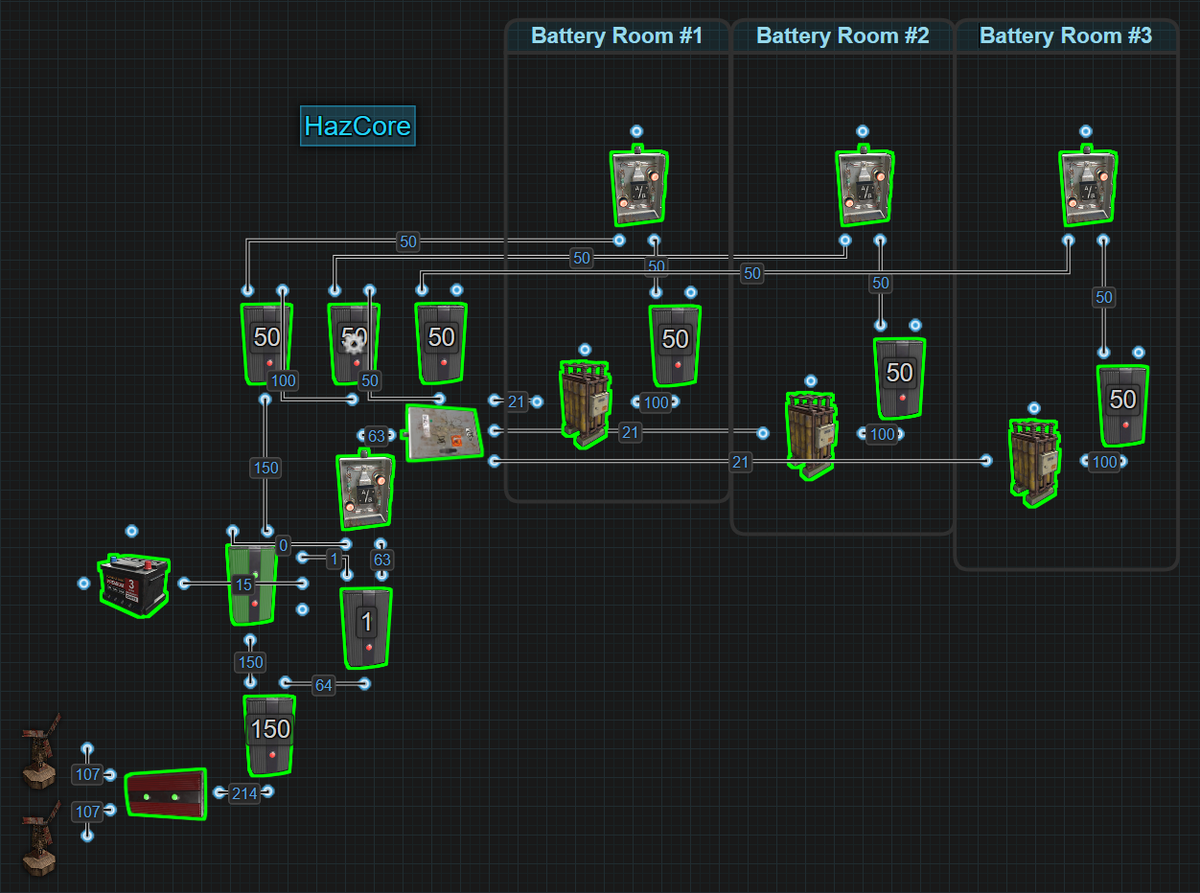Select the gray metal splitter panel
Image resolution: width=1200 pixels, height=893 pixels.
[444, 432]
